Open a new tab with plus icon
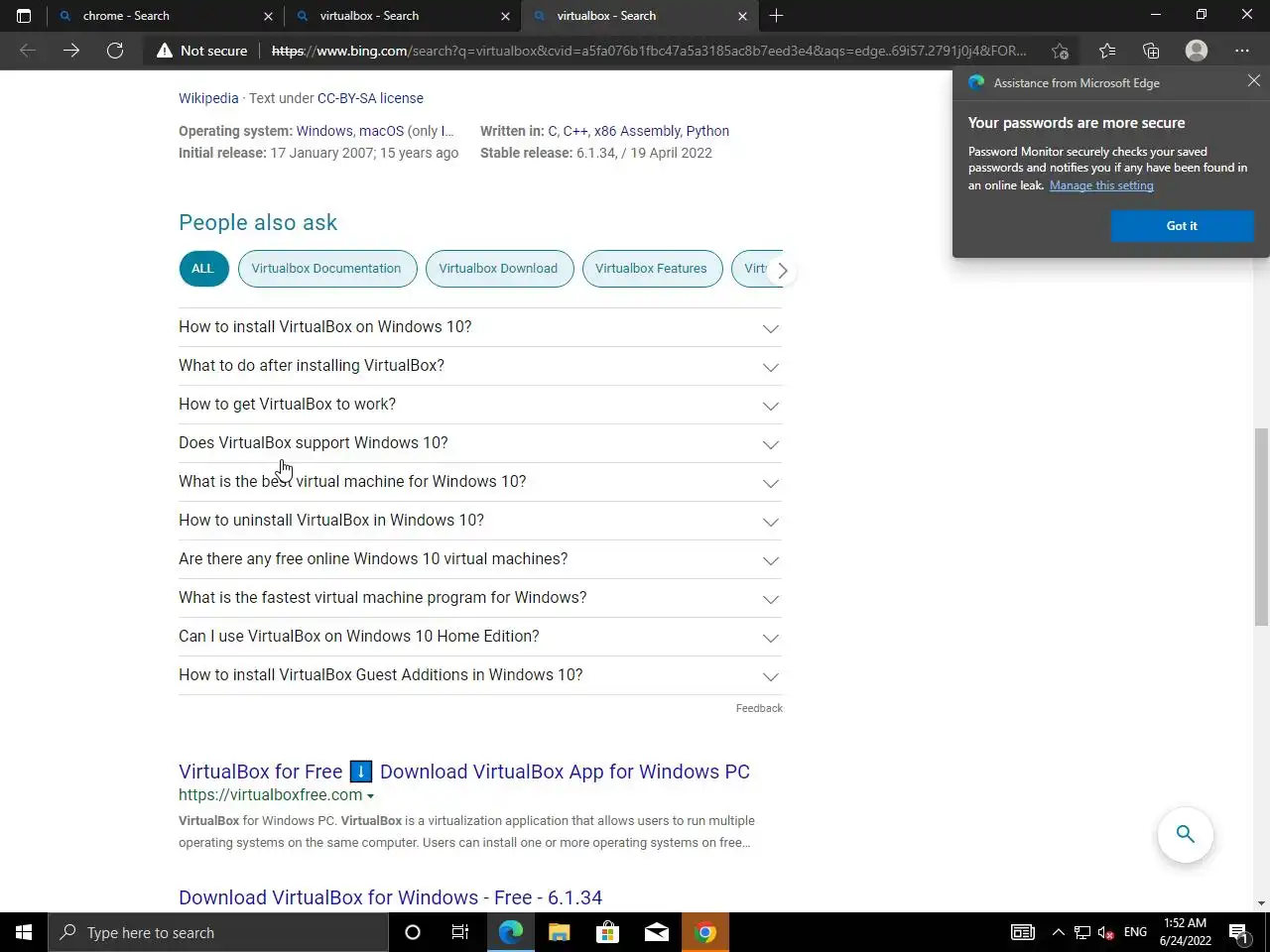Viewport: 1270px width, 952px height. coord(776,16)
